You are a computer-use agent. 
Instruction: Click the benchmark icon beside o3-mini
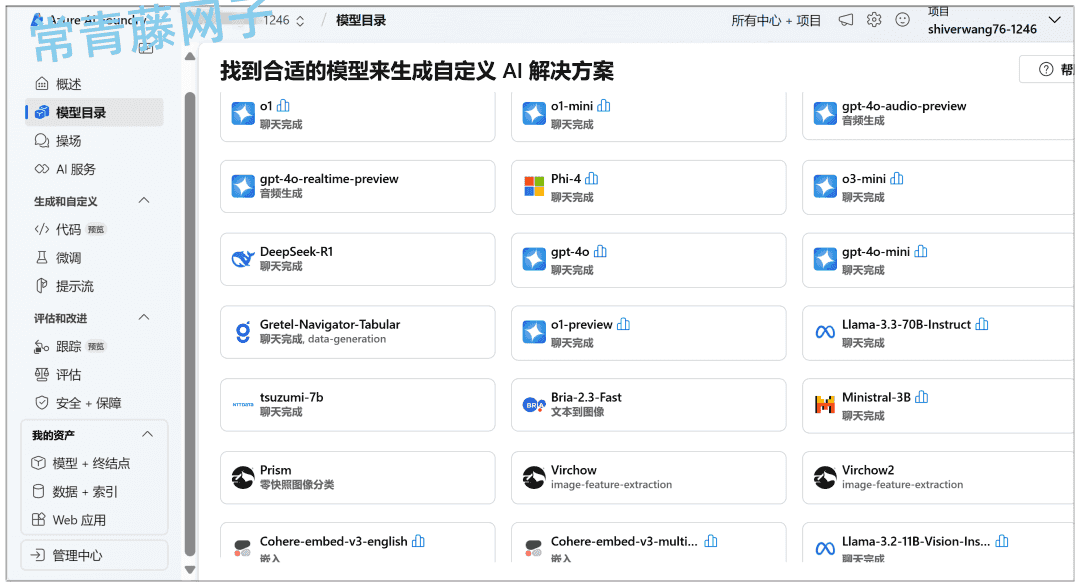click(x=896, y=178)
